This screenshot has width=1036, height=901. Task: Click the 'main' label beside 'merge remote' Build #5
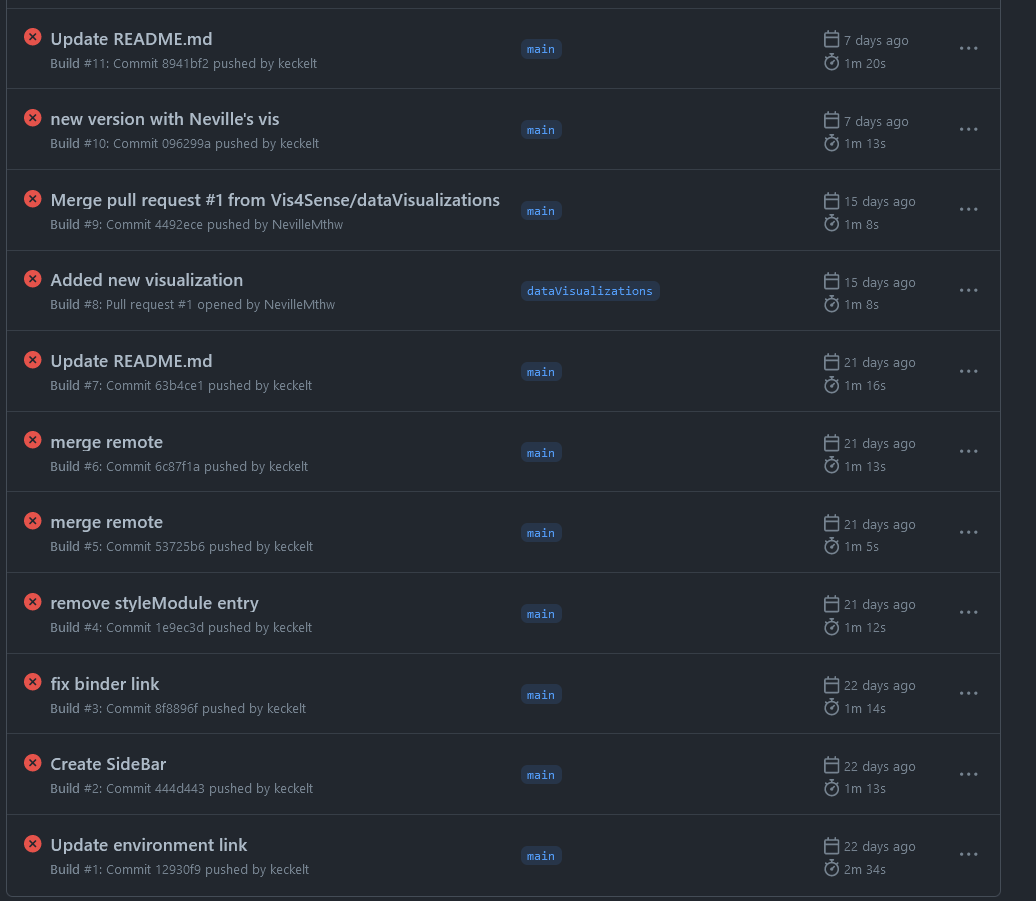pos(541,532)
